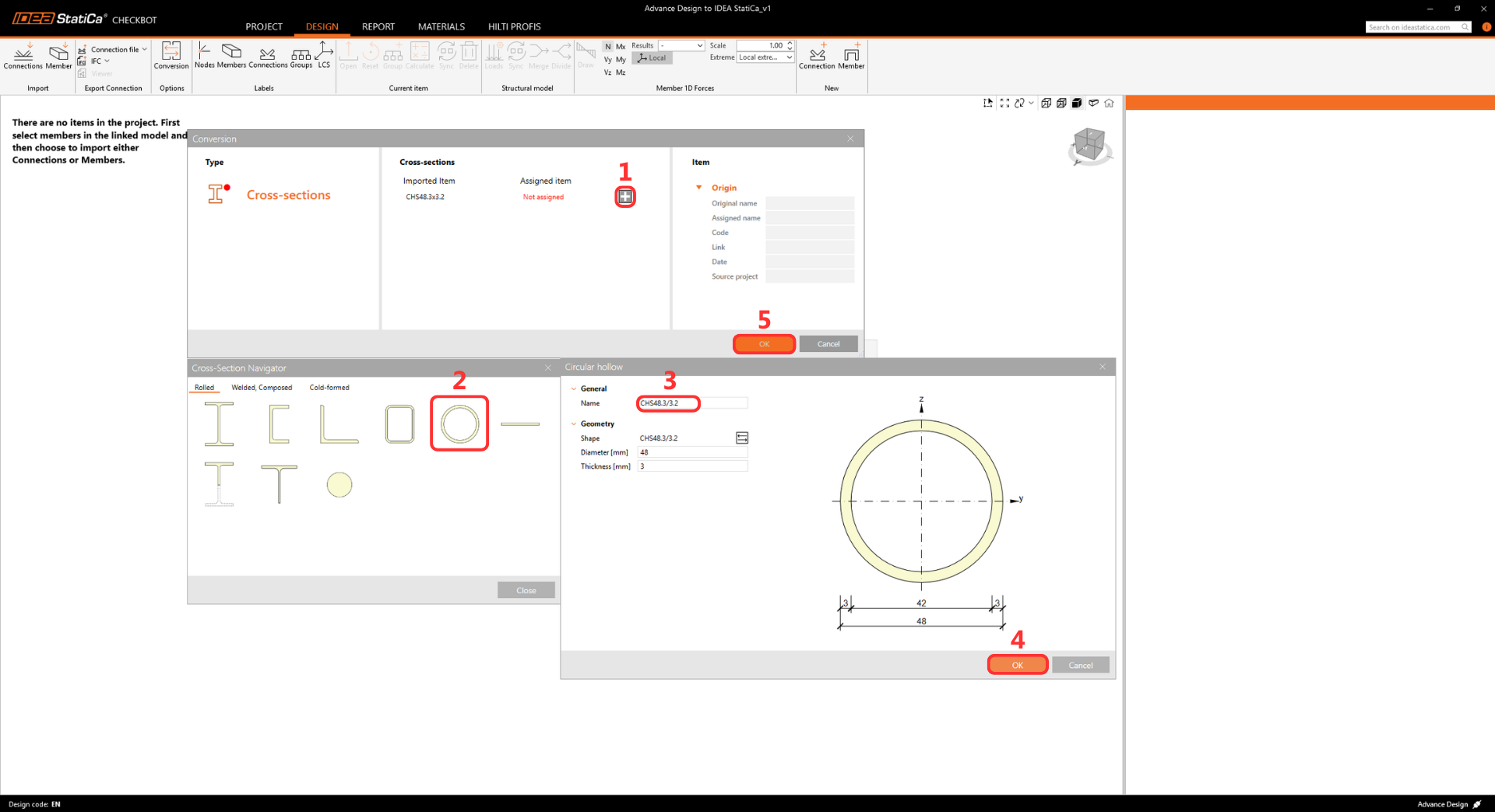The height and width of the screenshot is (812, 1495).
Task: Open the Extreme dropdown list
Action: coord(765,58)
